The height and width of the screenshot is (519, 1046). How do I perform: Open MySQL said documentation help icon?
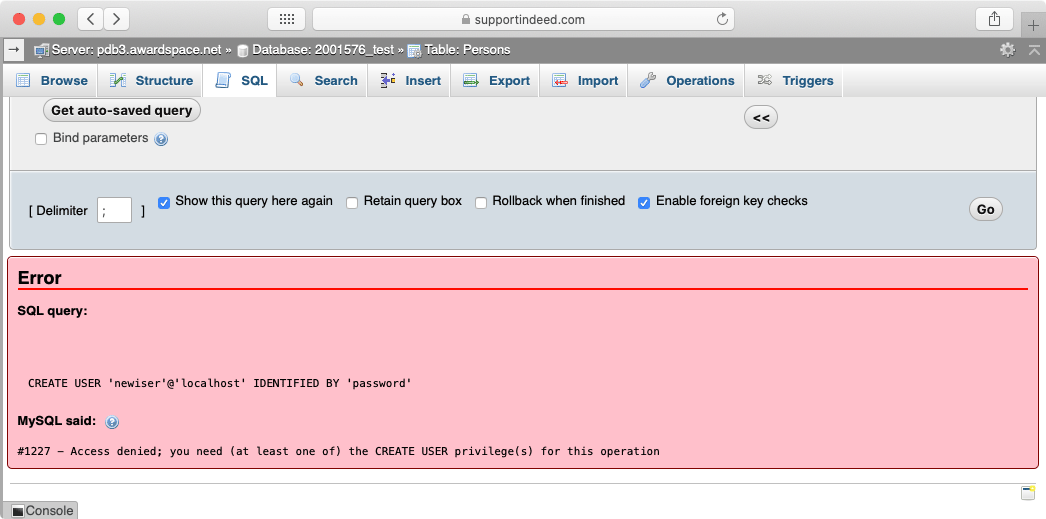point(112,423)
